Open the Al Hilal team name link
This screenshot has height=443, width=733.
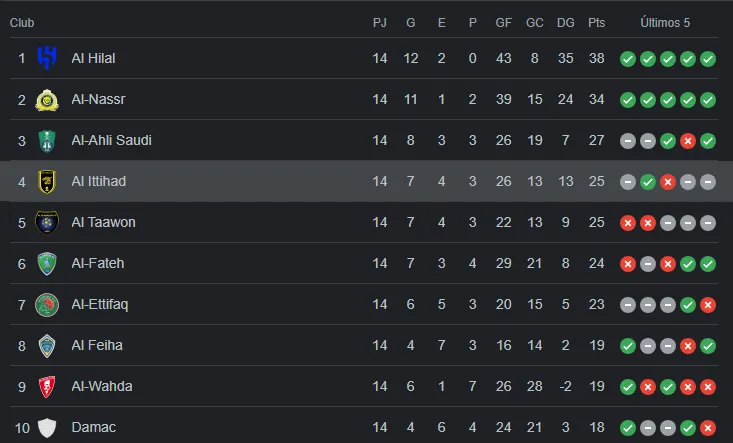93,58
